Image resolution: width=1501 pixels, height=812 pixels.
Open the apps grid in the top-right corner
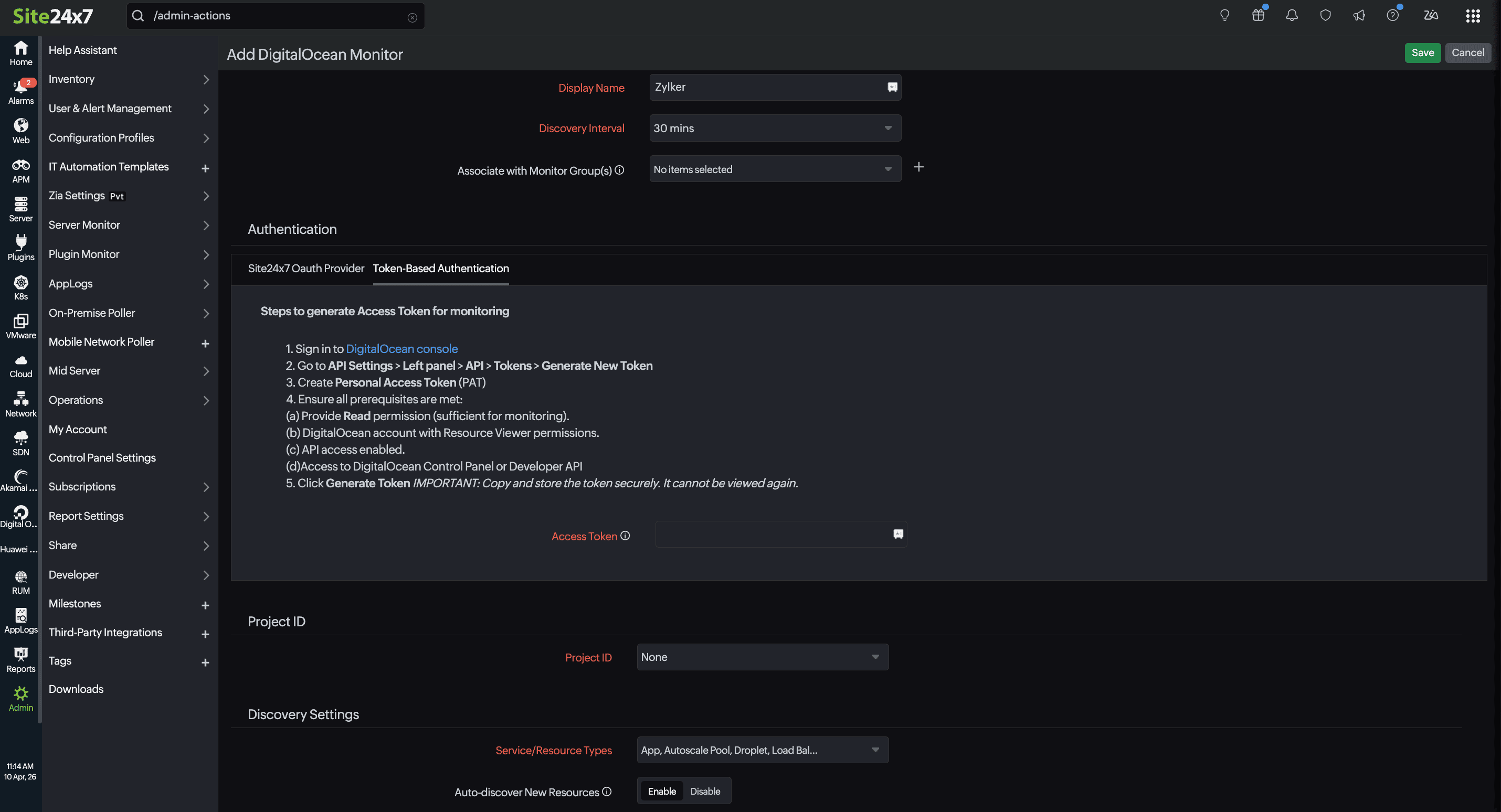click(x=1473, y=16)
